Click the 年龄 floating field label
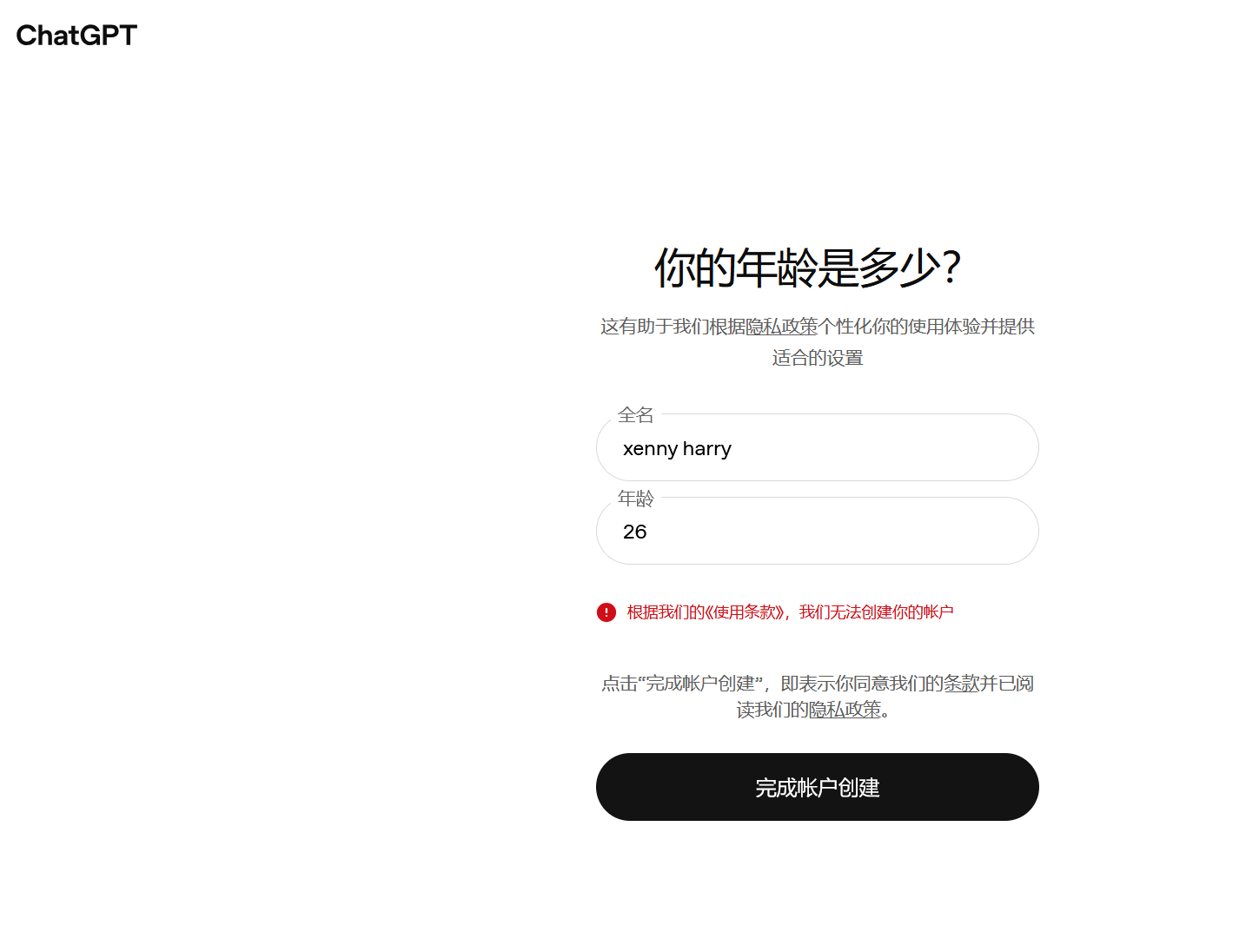Viewport: 1246px width, 952px height. (635, 499)
